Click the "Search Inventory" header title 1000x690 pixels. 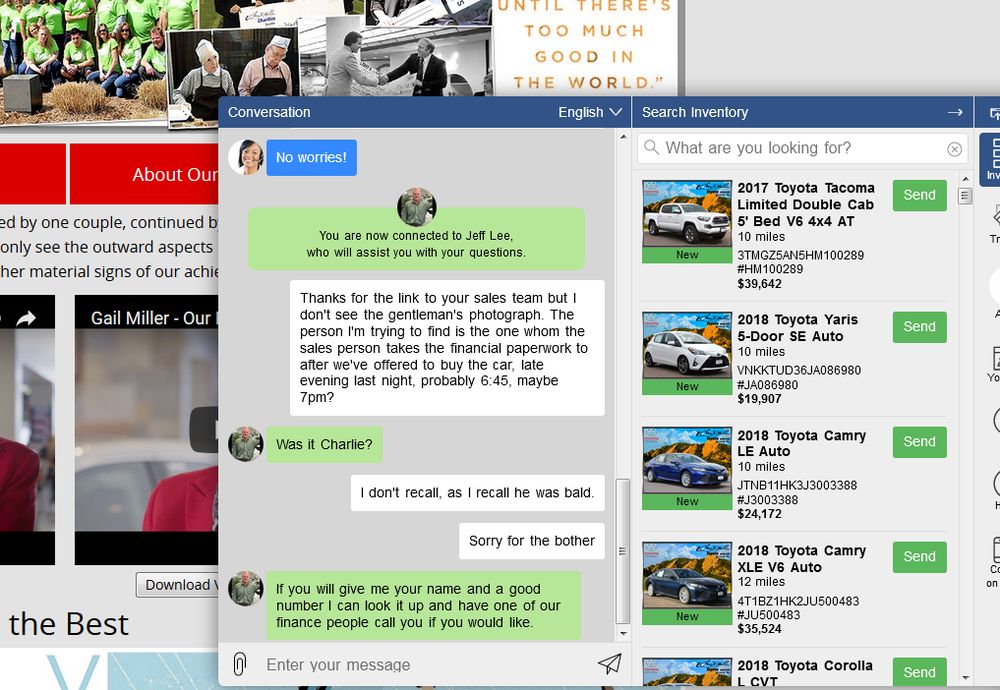pos(695,112)
